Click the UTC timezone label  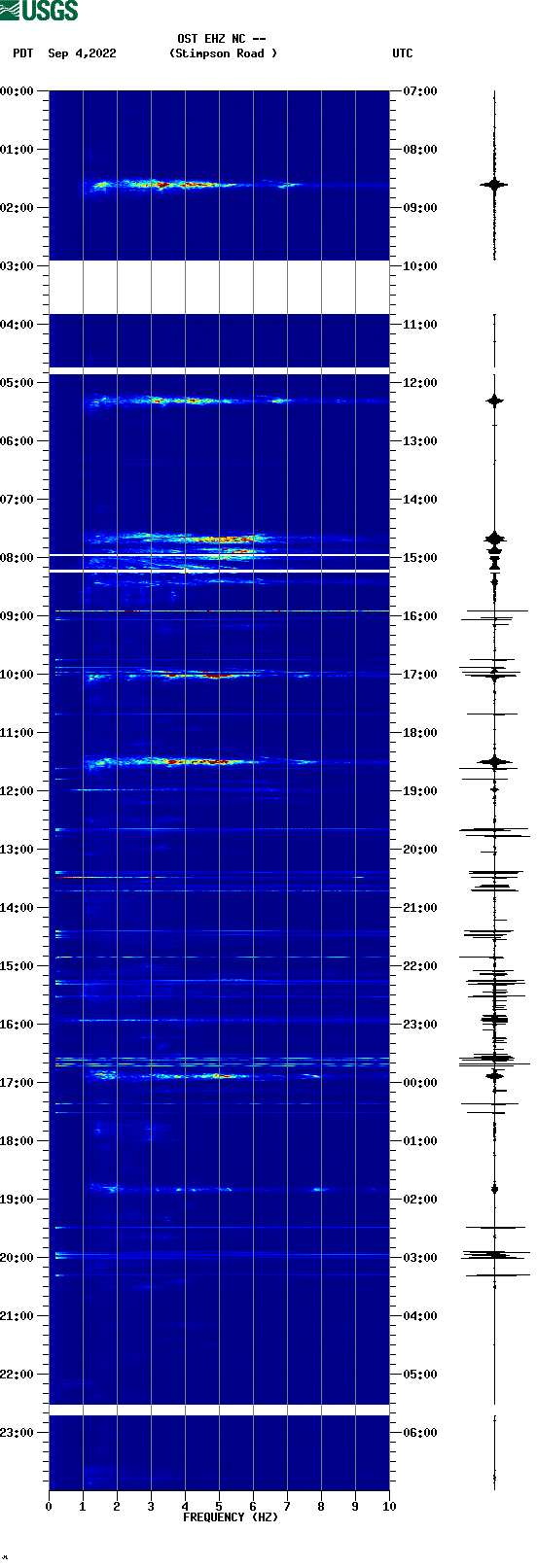(x=403, y=53)
